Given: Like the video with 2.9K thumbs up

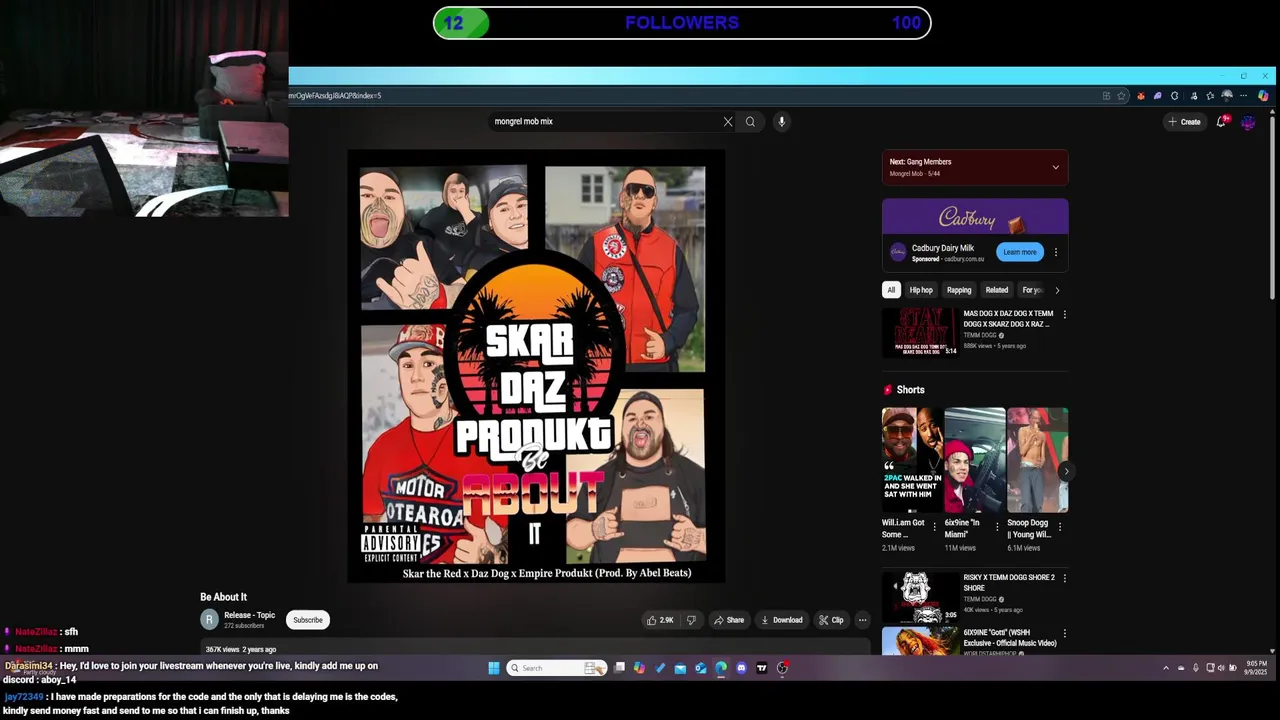Looking at the screenshot, I should [x=660, y=620].
